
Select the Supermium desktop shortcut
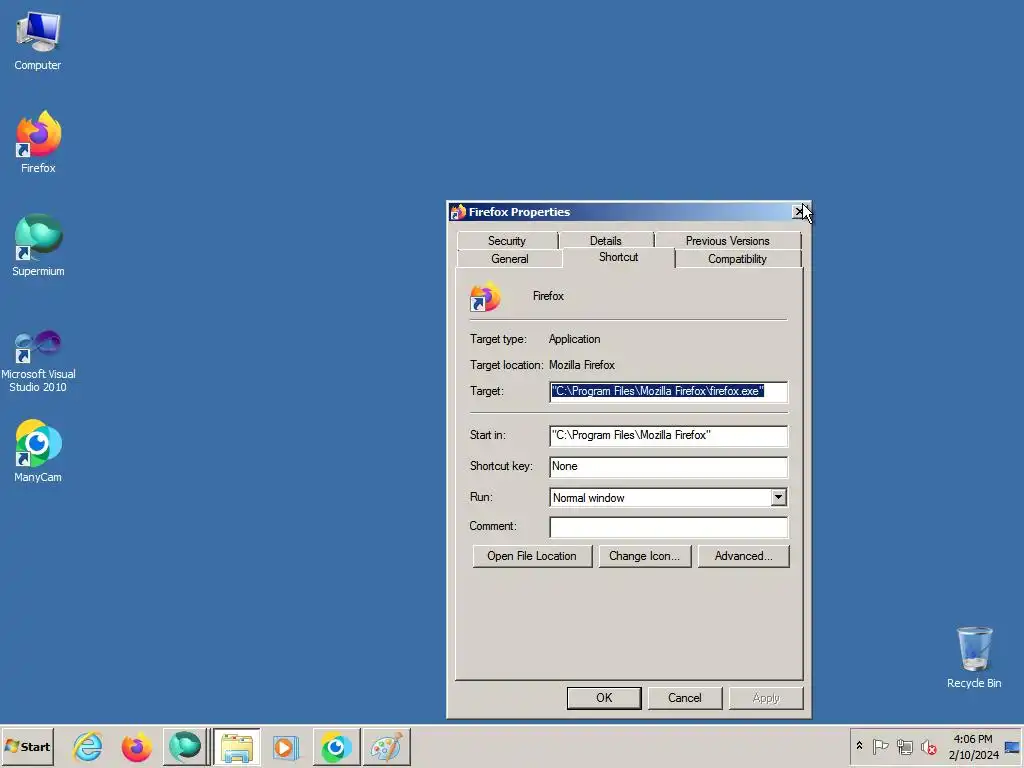pyautogui.click(x=38, y=246)
